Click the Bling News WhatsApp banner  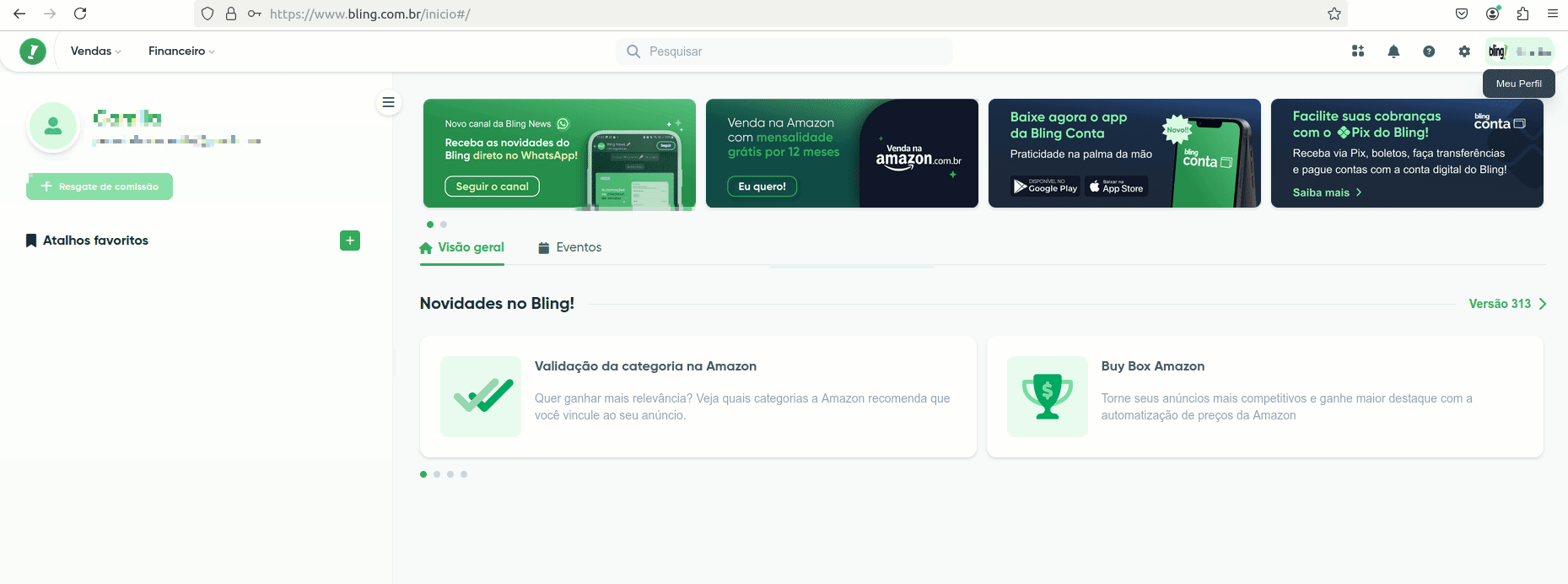click(x=559, y=154)
